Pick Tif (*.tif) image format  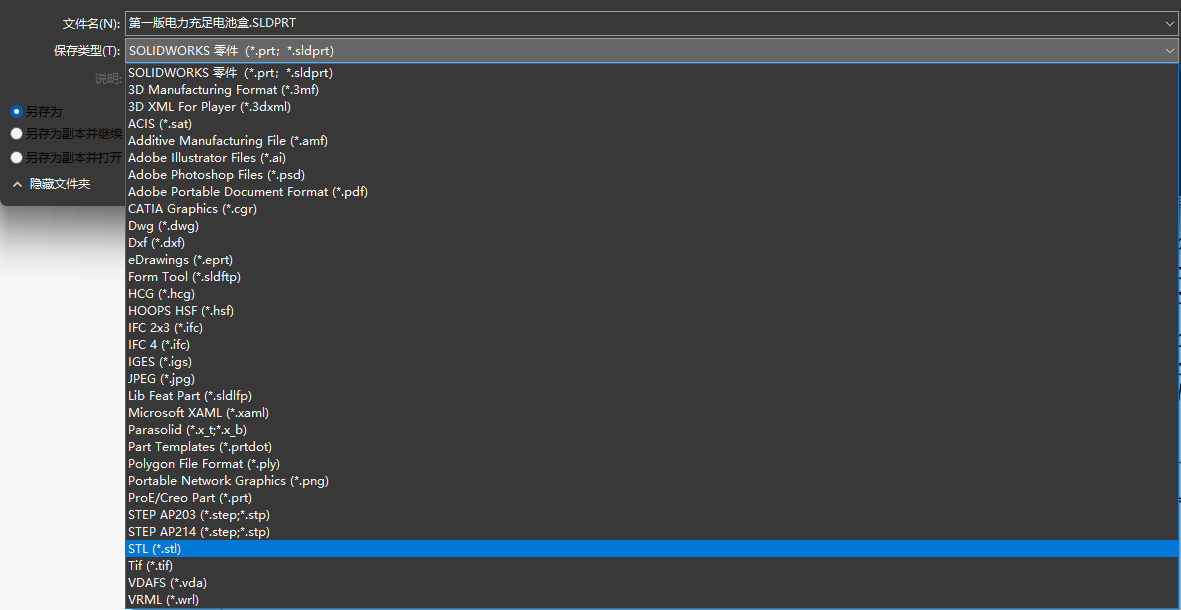(652, 566)
